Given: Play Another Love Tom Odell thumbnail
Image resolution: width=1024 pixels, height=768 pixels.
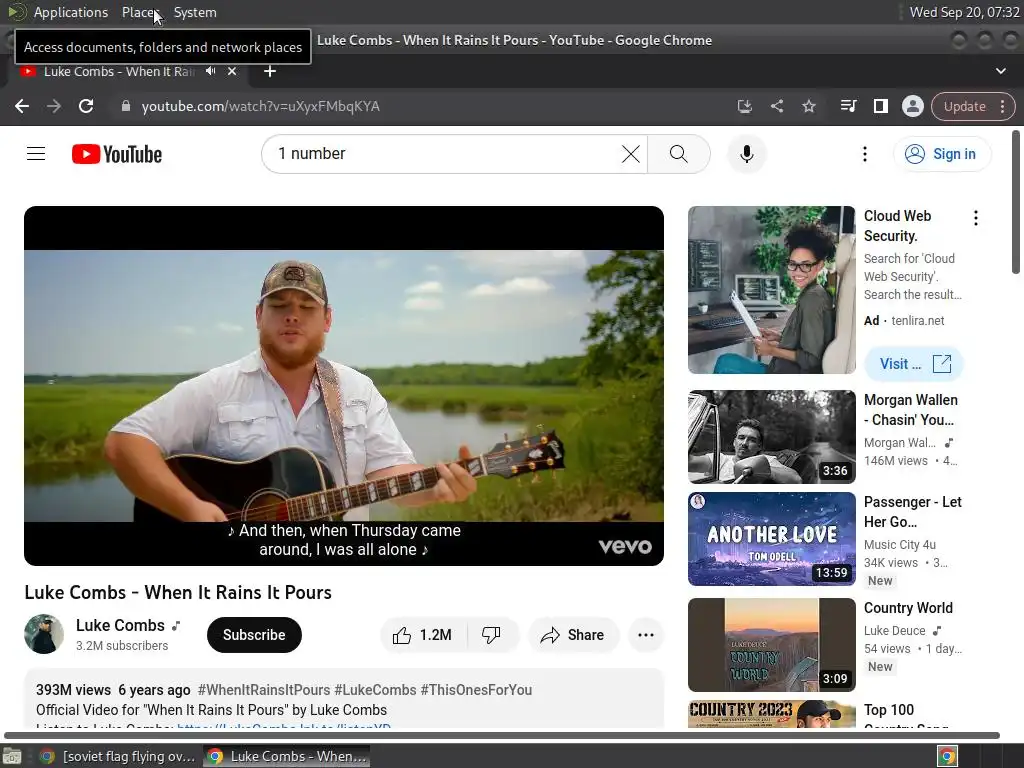Looking at the screenshot, I should [x=771, y=539].
